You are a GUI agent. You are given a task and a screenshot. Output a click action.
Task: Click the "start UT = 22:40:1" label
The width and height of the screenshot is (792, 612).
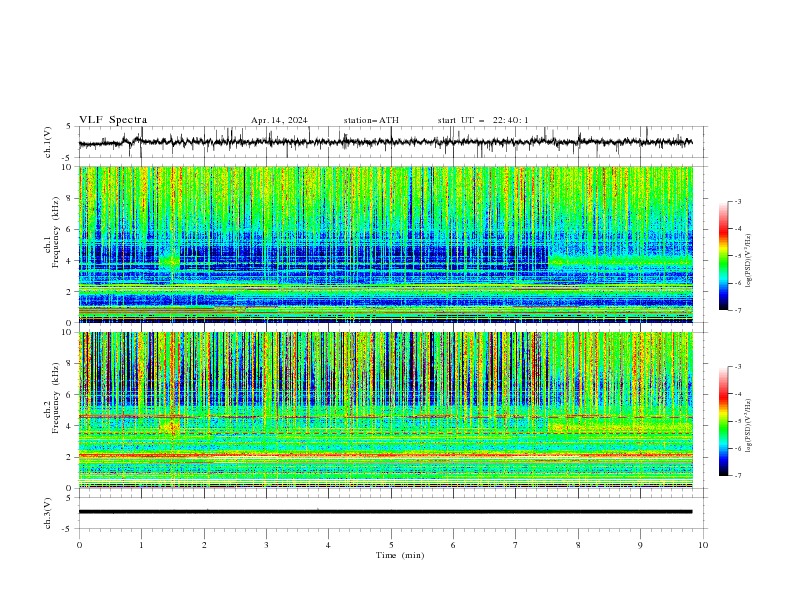pos(483,120)
